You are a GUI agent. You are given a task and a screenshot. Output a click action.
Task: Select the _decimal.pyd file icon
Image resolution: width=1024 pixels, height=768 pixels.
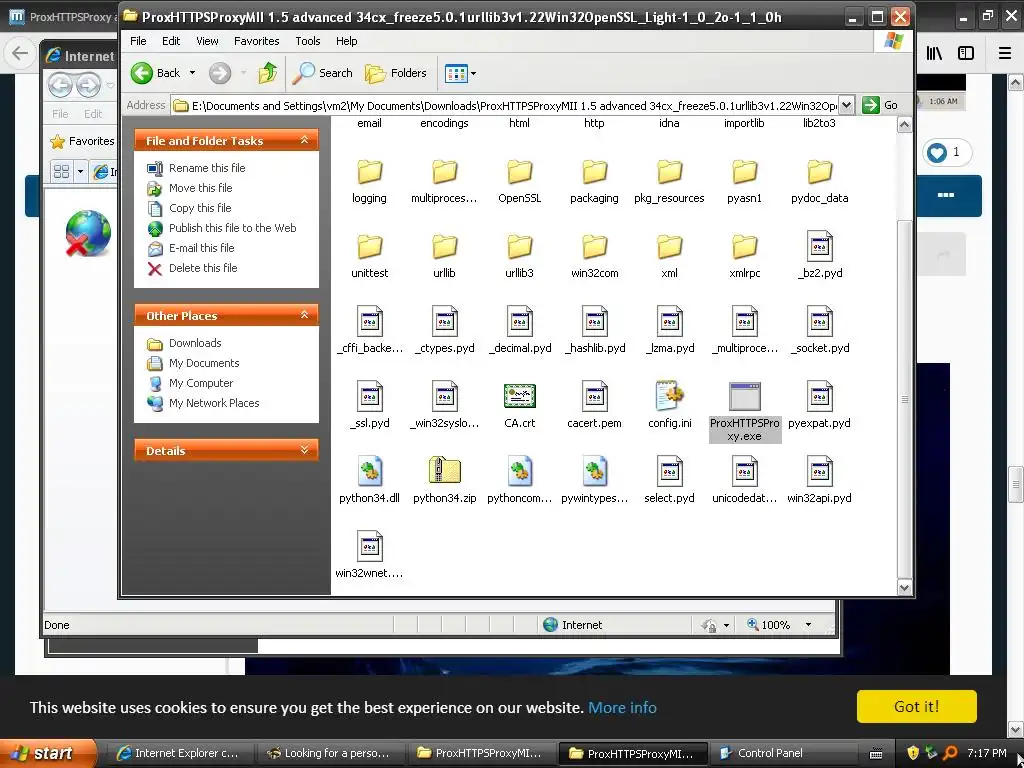[520, 321]
